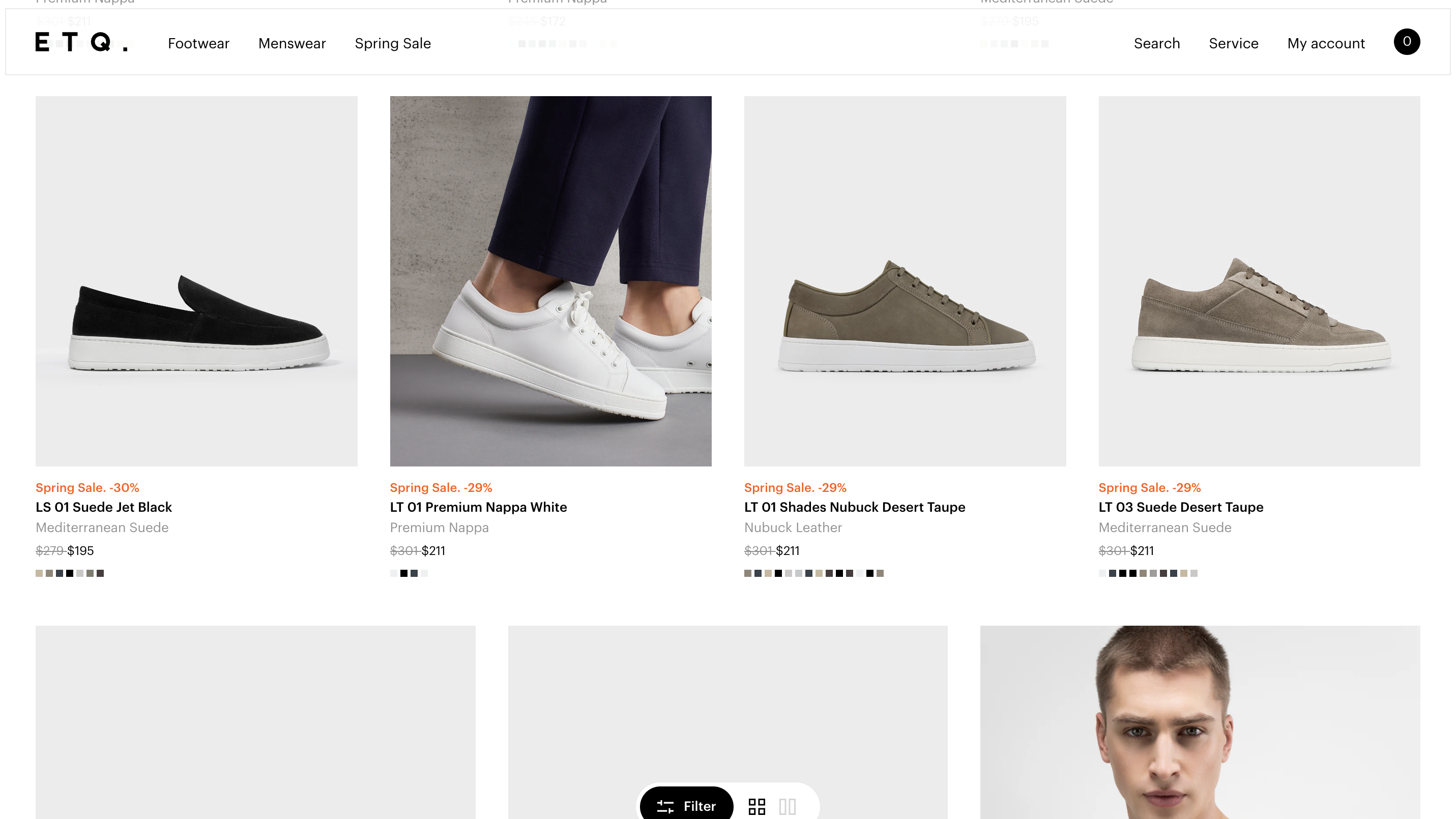Click the 'Spring Sale. -30%' label
This screenshot has width=1456, height=819.
pyautogui.click(x=87, y=487)
